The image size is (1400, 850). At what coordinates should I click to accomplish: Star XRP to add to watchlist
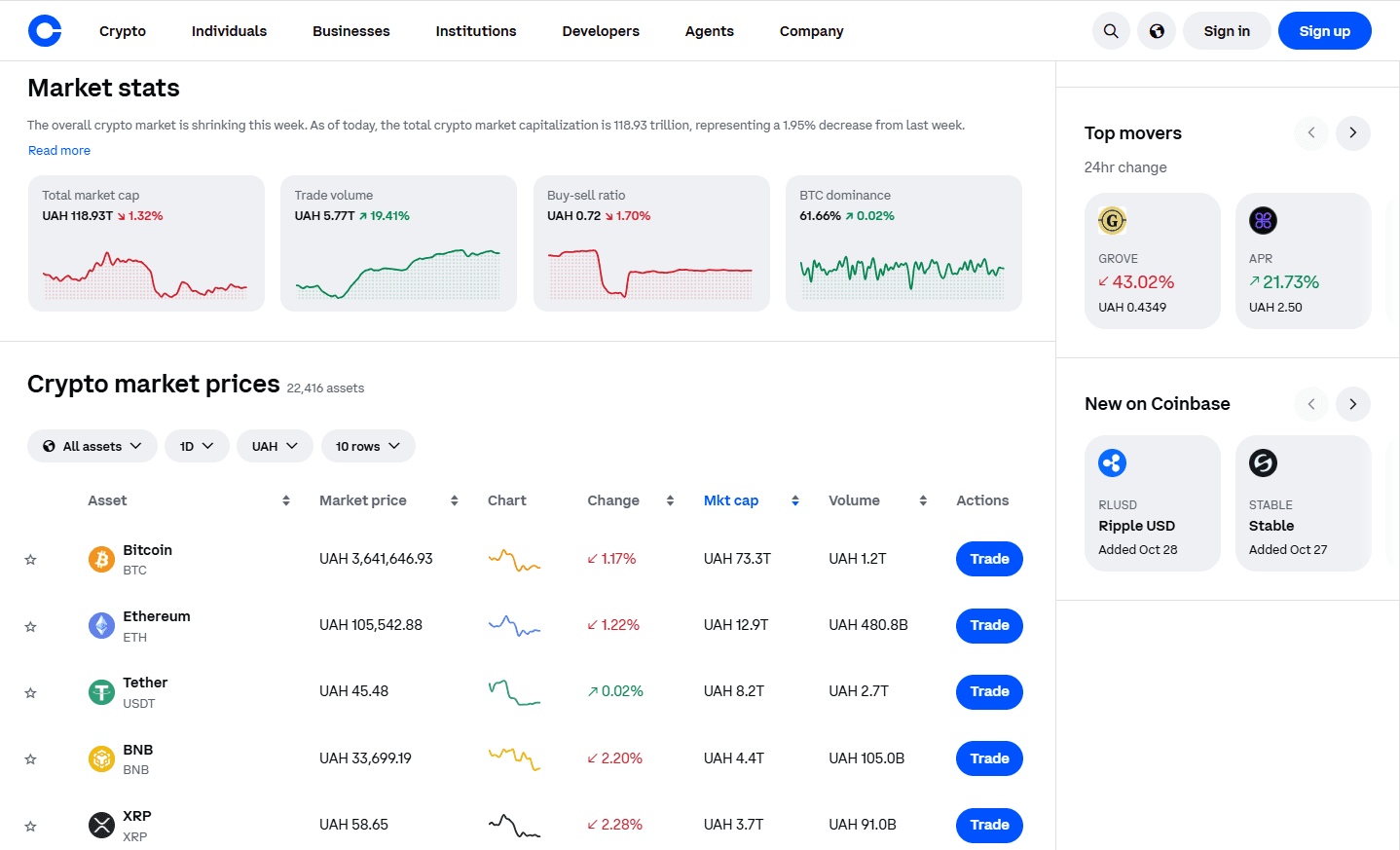30,826
